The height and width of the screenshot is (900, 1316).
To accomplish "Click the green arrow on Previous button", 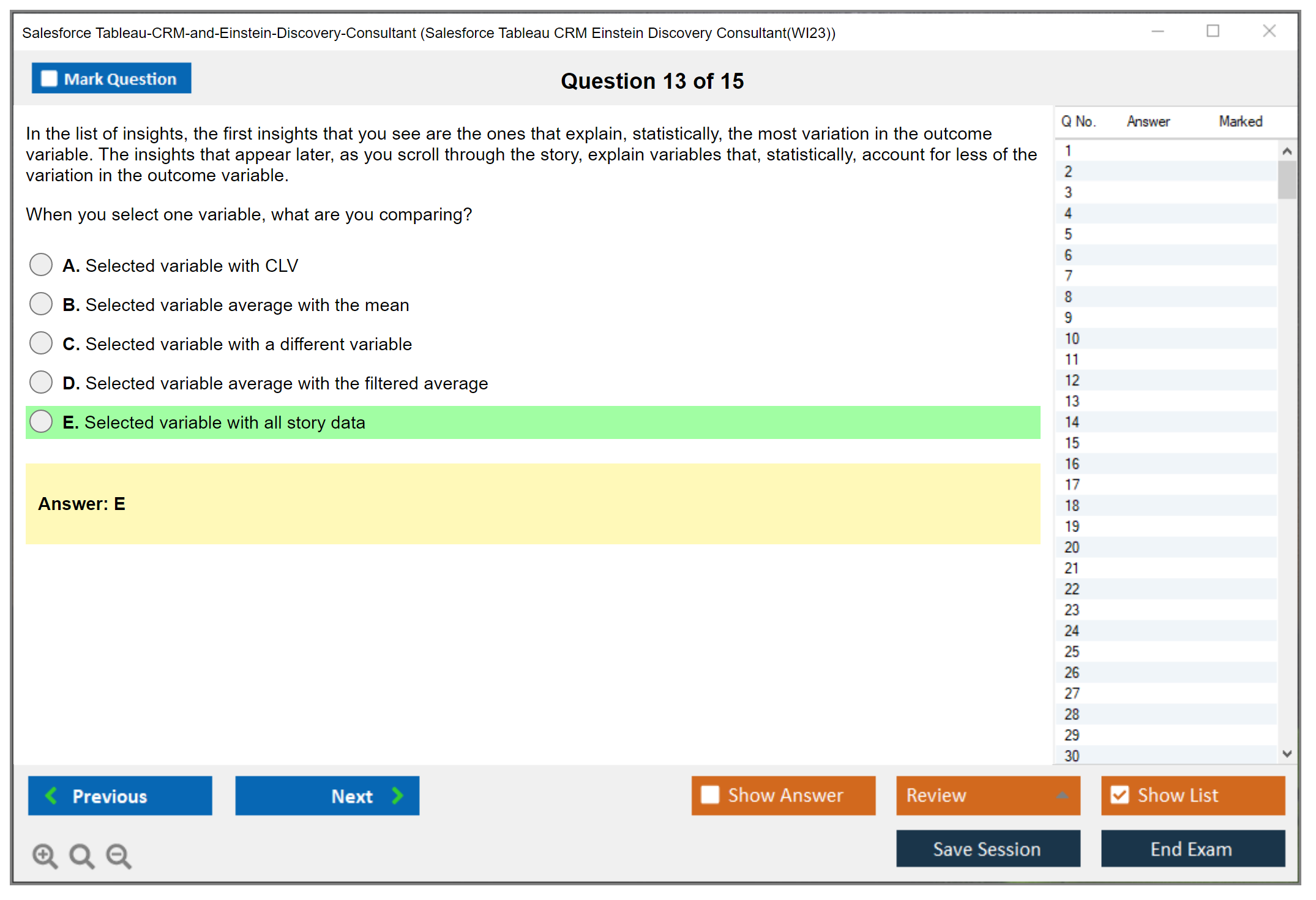I will [x=51, y=795].
